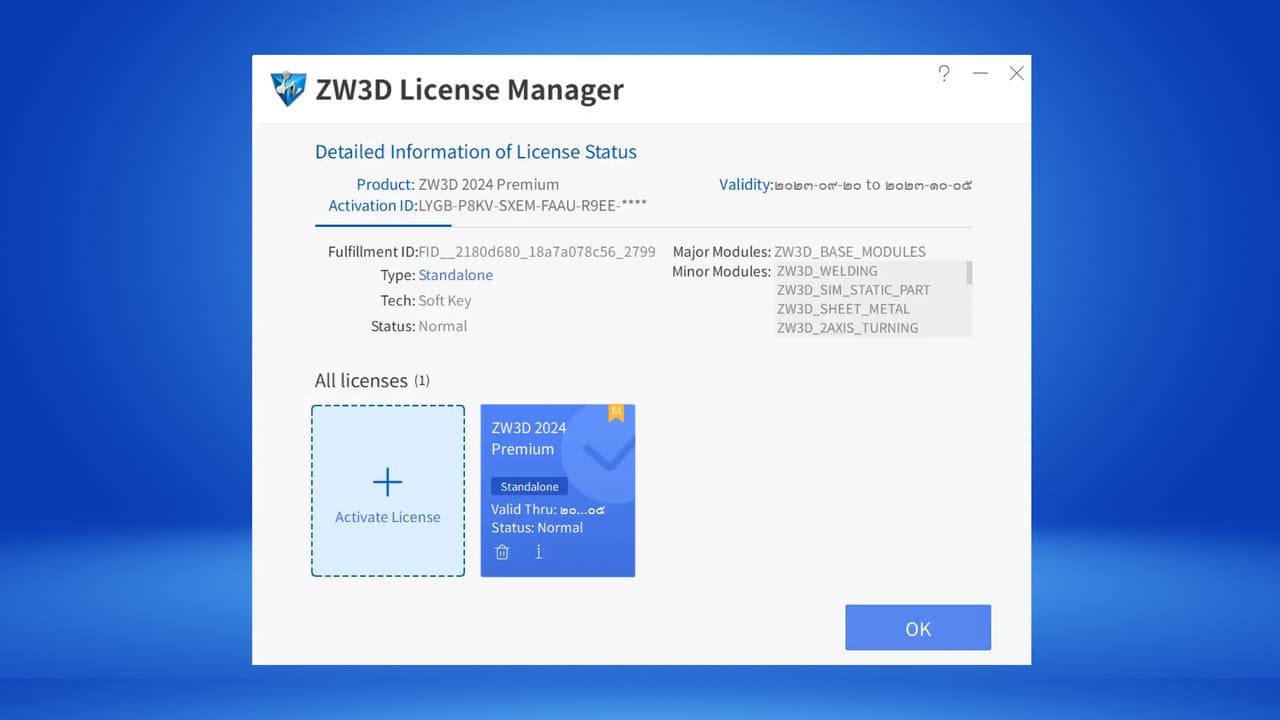This screenshot has width=1280, height=720.
Task: Open license details with the info icon
Action: coord(538,551)
